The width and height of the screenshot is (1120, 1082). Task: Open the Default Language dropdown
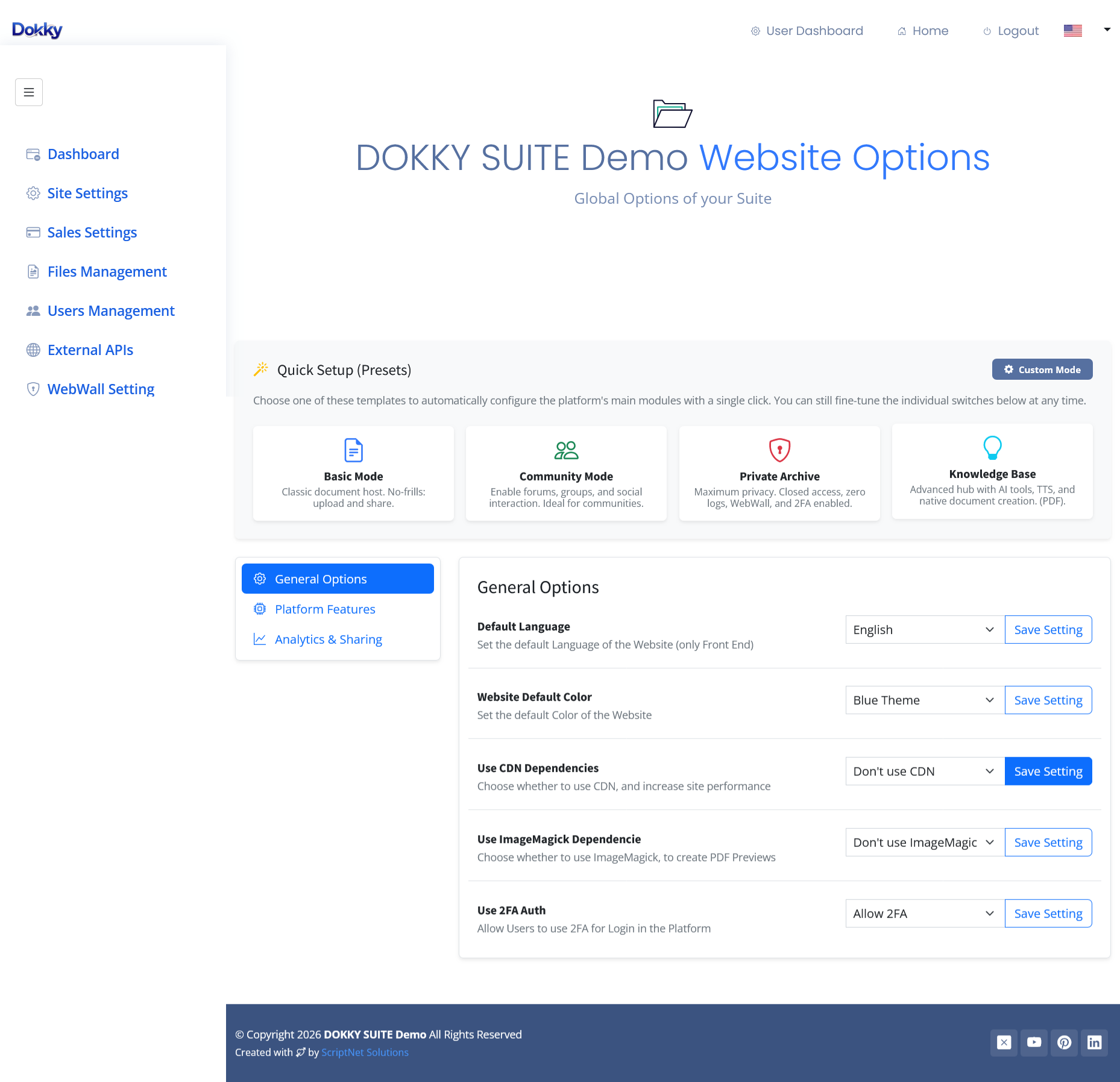[925, 630]
